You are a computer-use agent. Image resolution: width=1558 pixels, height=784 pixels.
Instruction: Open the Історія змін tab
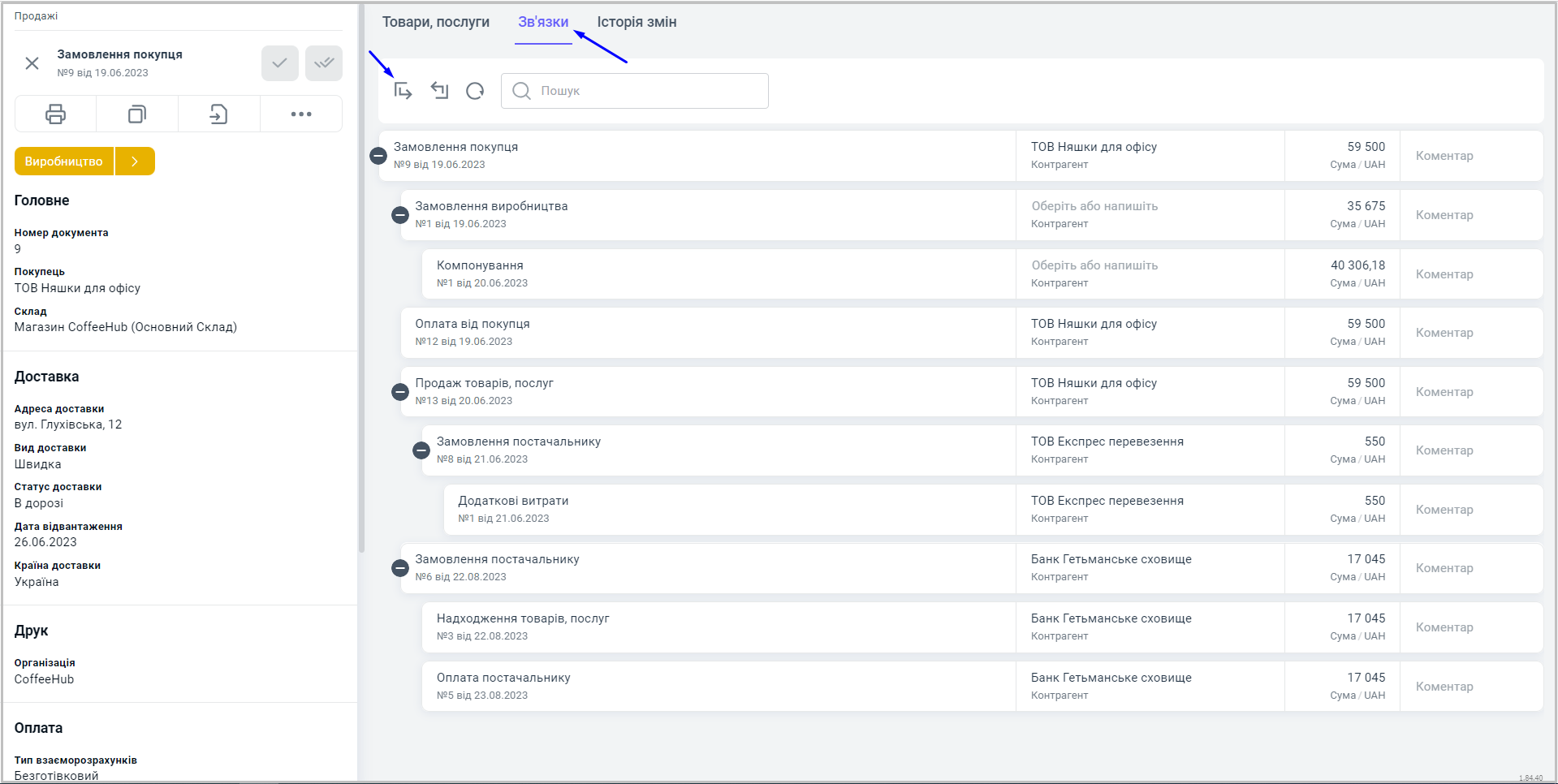tap(637, 23)
